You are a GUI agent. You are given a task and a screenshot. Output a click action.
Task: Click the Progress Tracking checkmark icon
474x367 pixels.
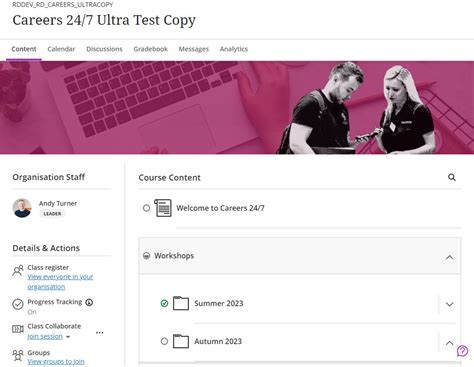(x=18, y=304)
